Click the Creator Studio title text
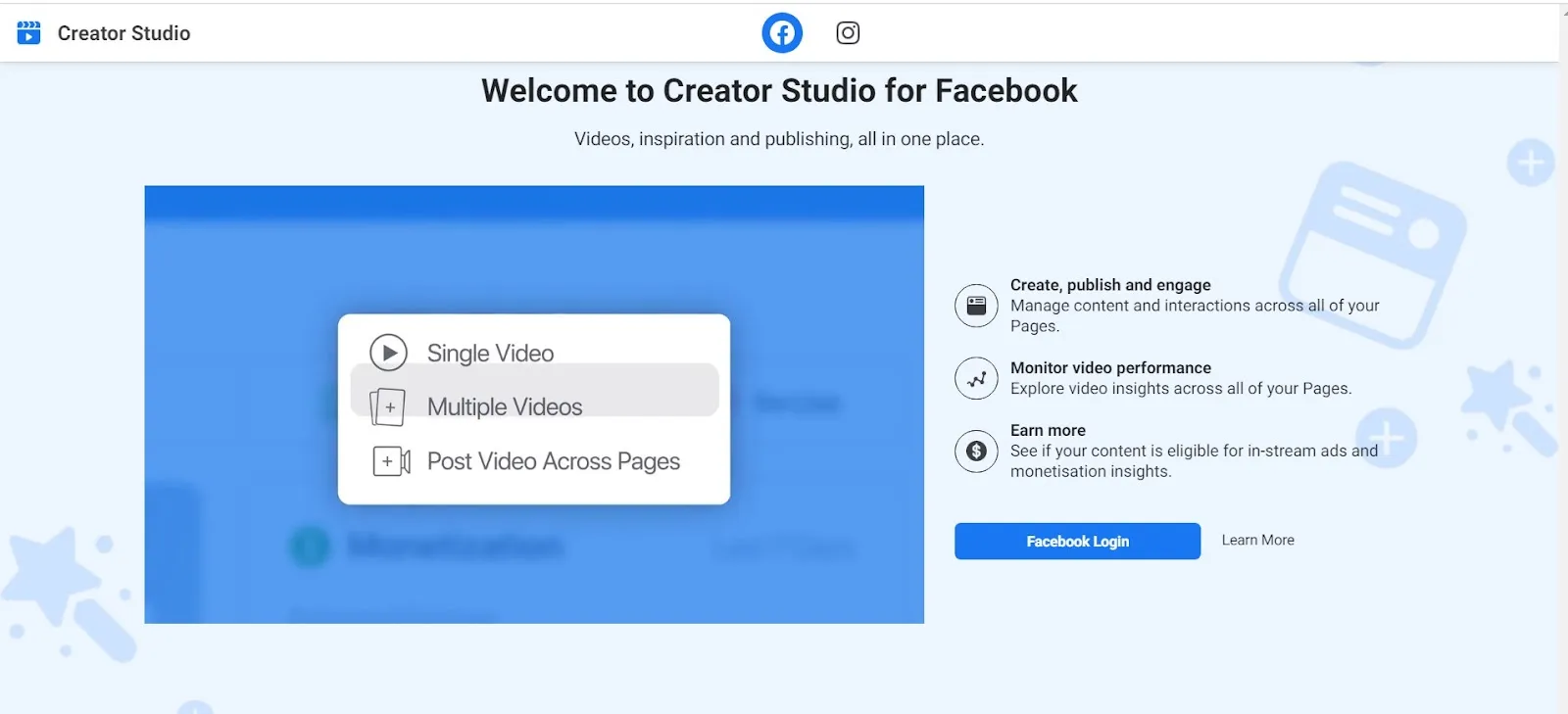Viewport: 1568px width, 714px height. pos(123,33)
